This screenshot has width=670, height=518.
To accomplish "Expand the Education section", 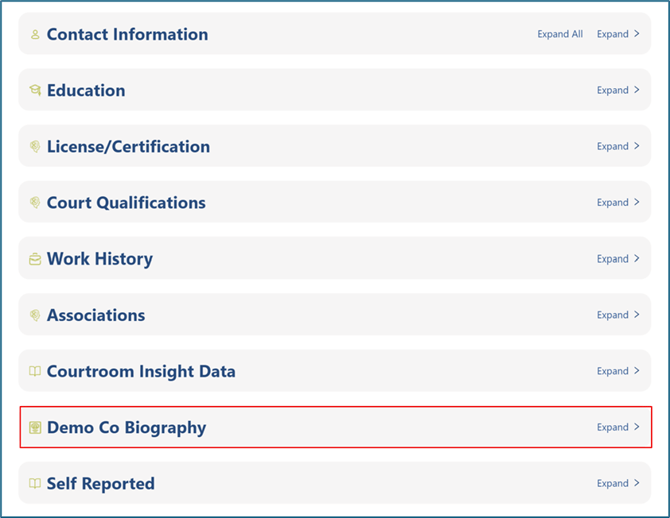I will click(x=618, y=90).
